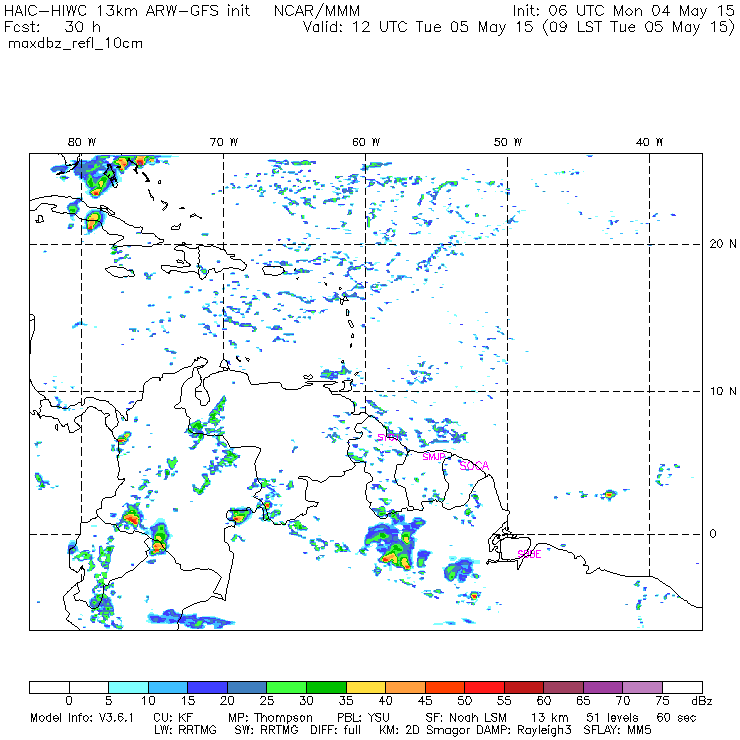Click the '40 W' longitude label
The width and height of the screenshot is (740, 740).
(649, 142)
